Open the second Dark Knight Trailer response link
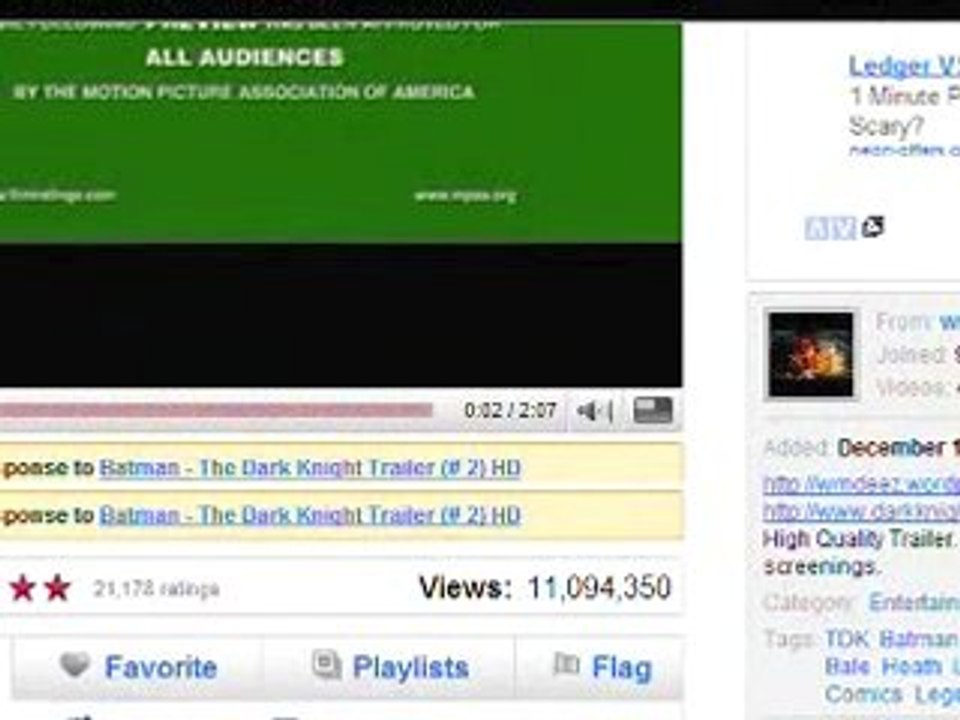The image size is (960, 720). click(310, 515)
